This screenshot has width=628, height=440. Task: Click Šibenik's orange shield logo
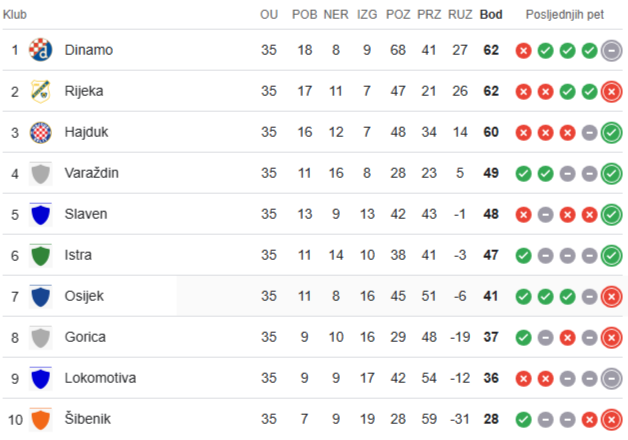tap(40, 419)
